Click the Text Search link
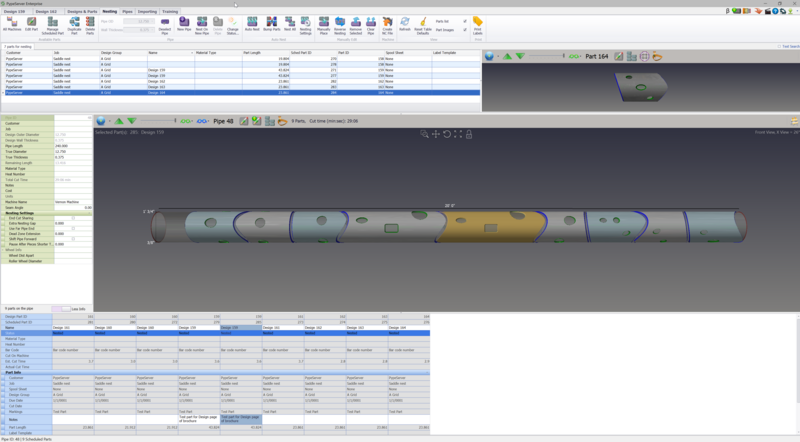 click(788, 46)
